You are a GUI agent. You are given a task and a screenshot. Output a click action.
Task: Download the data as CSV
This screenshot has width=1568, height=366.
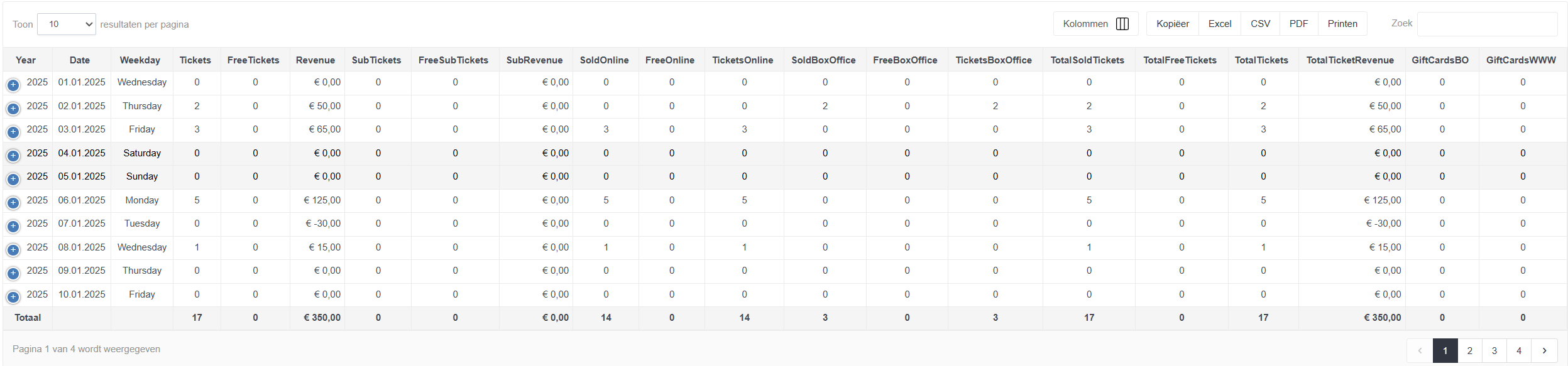1260,24
